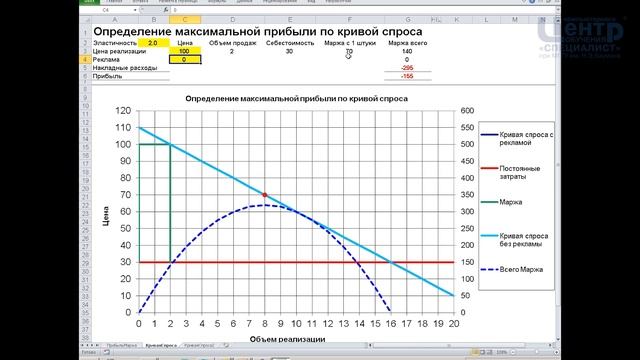Image resolution: width=640 pixels, height=360 pixels.
Task: Select the horizontal axis title 'Объем реализации'
Action: click(x=287, y=339)
